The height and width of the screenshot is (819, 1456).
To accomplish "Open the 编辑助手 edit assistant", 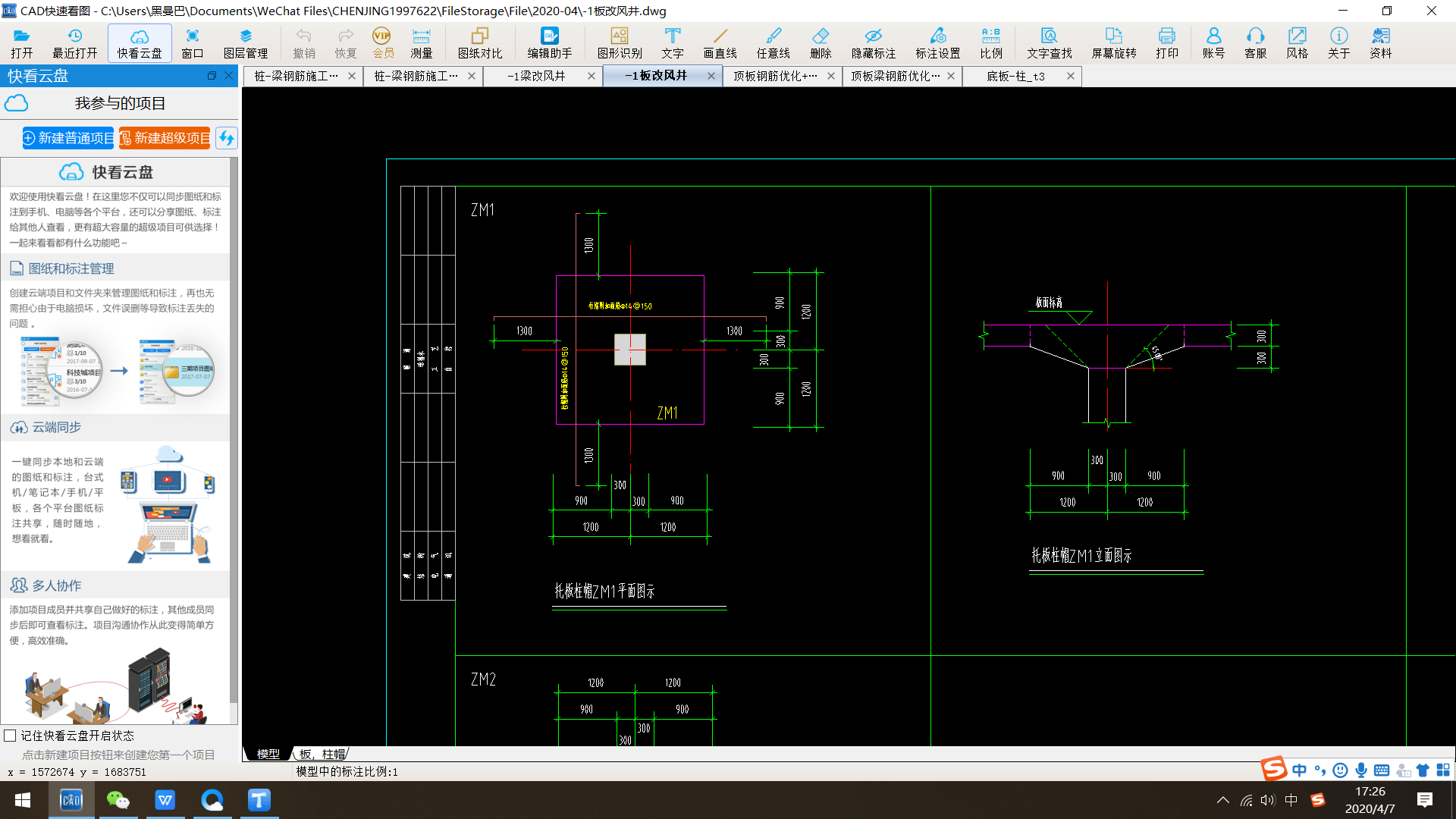I will [x=550, y=43].
